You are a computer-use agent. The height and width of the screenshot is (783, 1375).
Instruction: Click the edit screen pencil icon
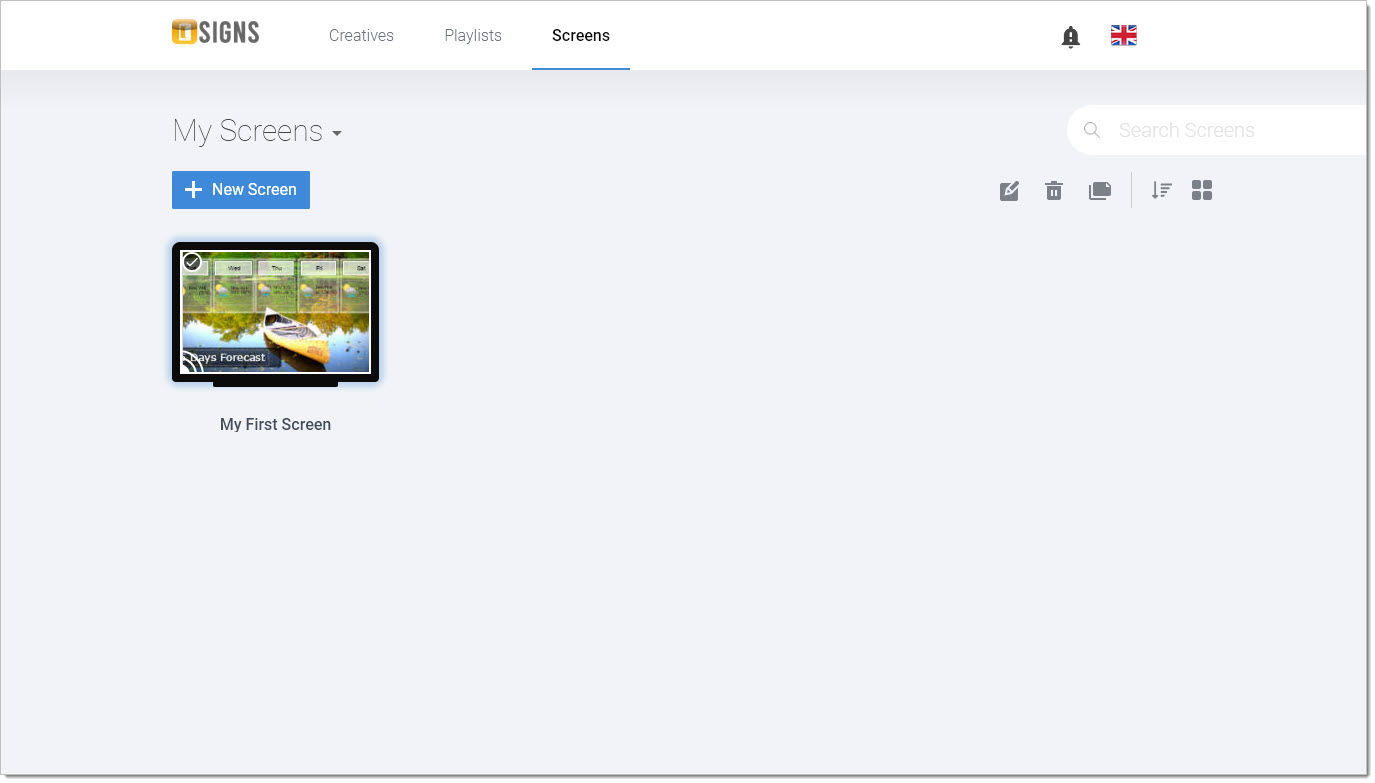point(1009,191)
